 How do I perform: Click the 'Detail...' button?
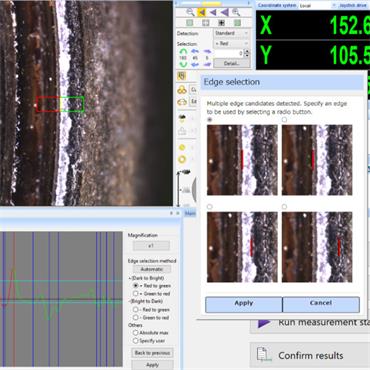232,63
